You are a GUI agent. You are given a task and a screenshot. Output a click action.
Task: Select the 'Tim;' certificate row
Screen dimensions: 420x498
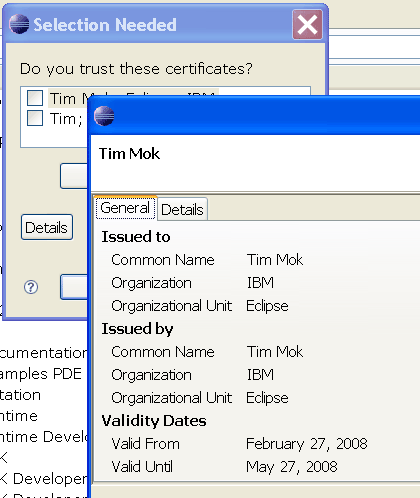point(66,119)
